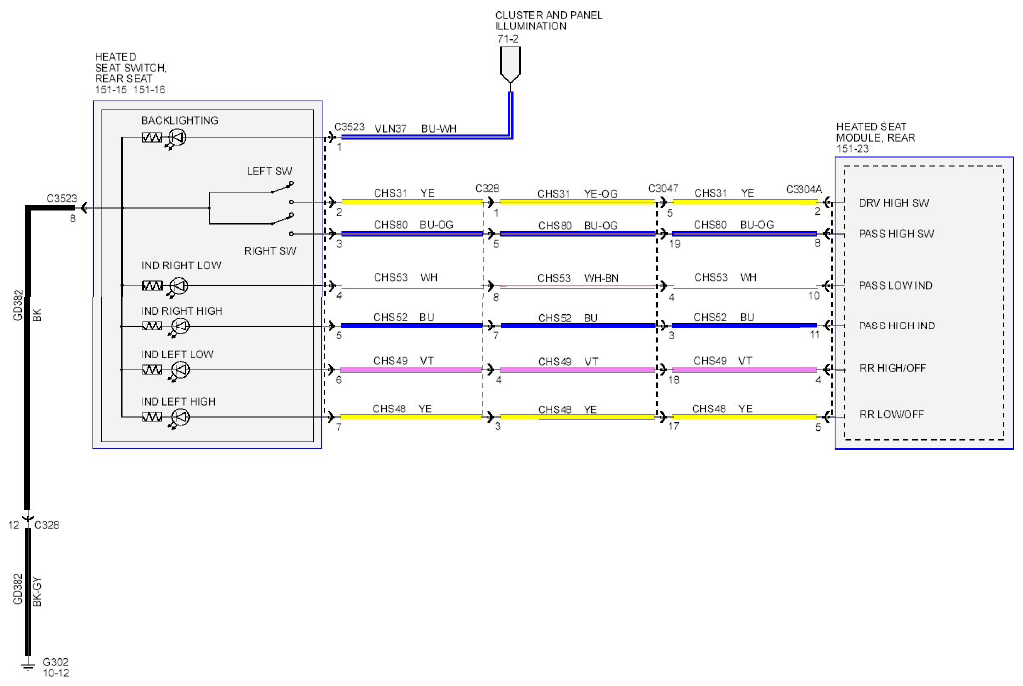Open the 151-23 module page reference
The width and height of the screenshot is (1023, 686).
(x=852, y=149)
